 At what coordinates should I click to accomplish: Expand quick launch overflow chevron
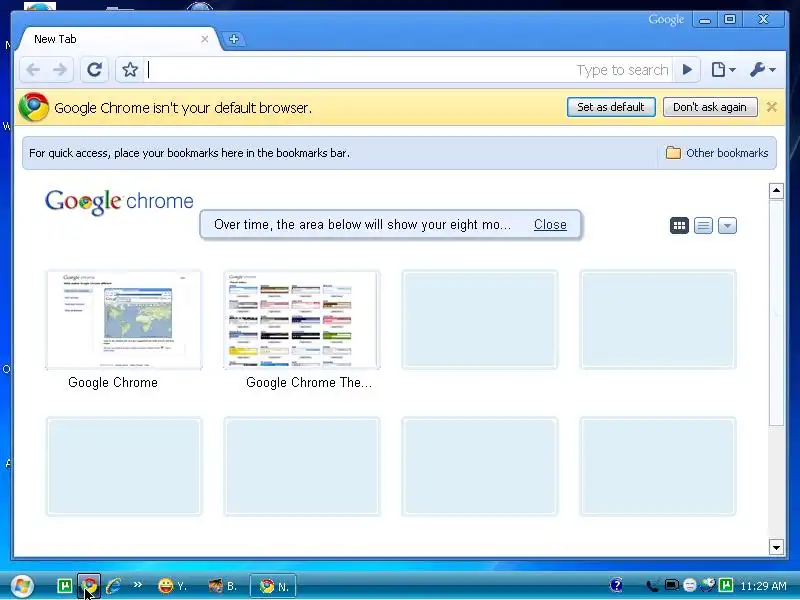137,585
